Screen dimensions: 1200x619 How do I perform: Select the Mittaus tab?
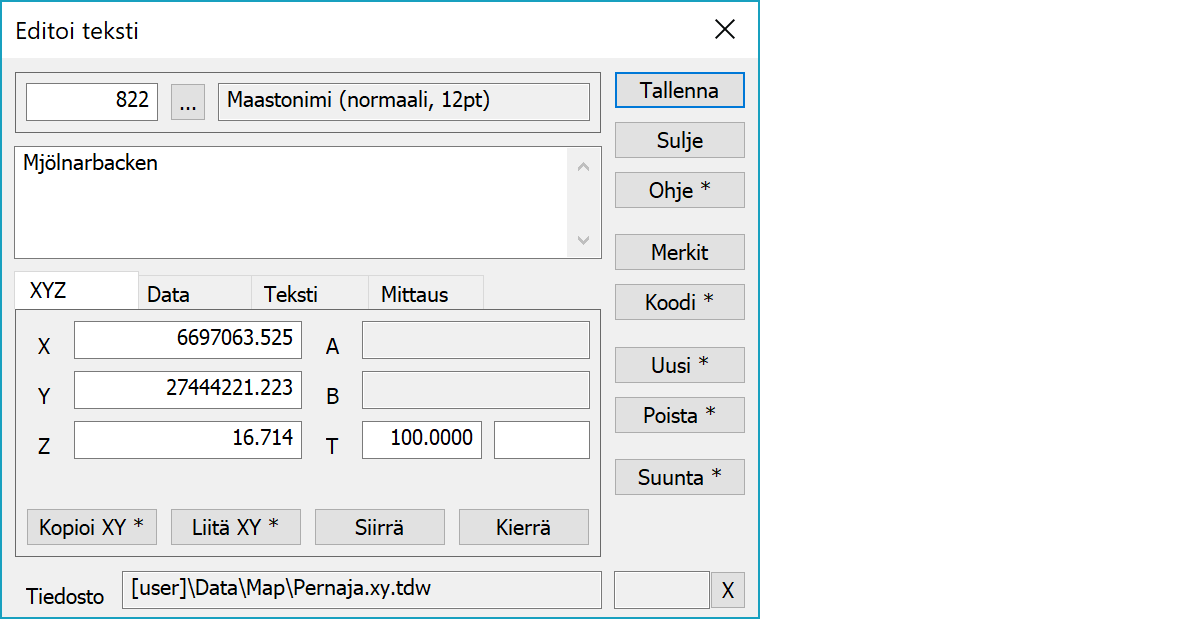pyautogui.click(x=425, y=294)
